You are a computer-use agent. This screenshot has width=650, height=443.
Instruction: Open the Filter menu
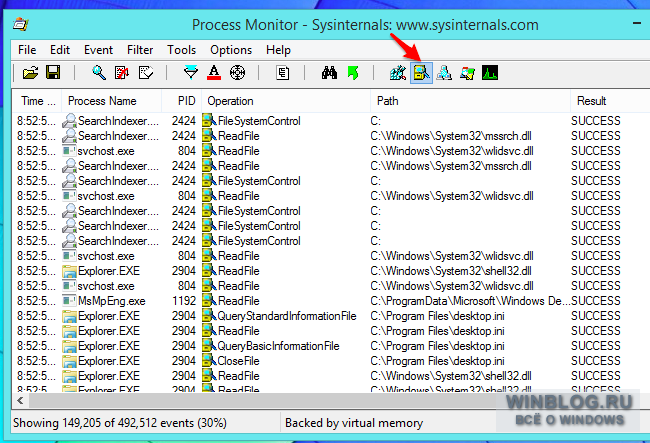(x=140, y=50)
